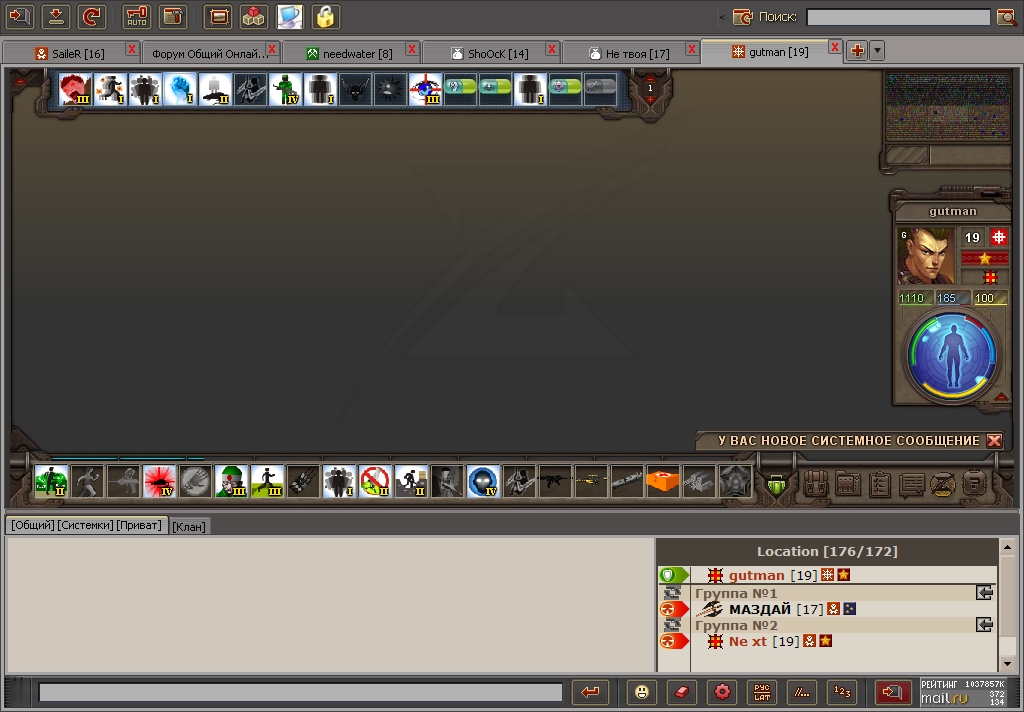Image resolution: width=1024 pixels, height=712 pixels.
Task: Click the chat message input field
Action: click(300, 692)
